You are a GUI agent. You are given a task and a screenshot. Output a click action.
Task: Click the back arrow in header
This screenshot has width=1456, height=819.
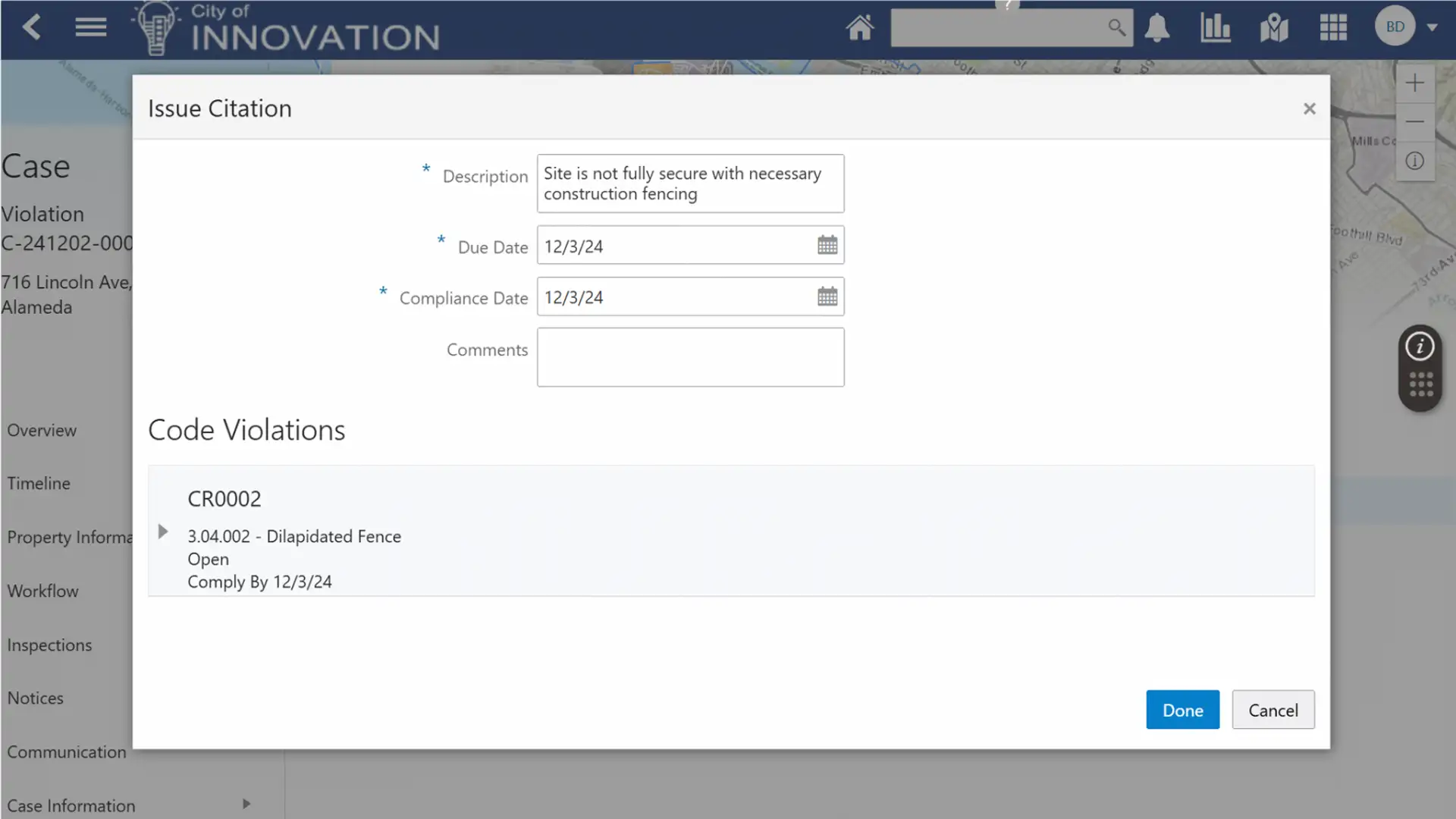[32, 28]
